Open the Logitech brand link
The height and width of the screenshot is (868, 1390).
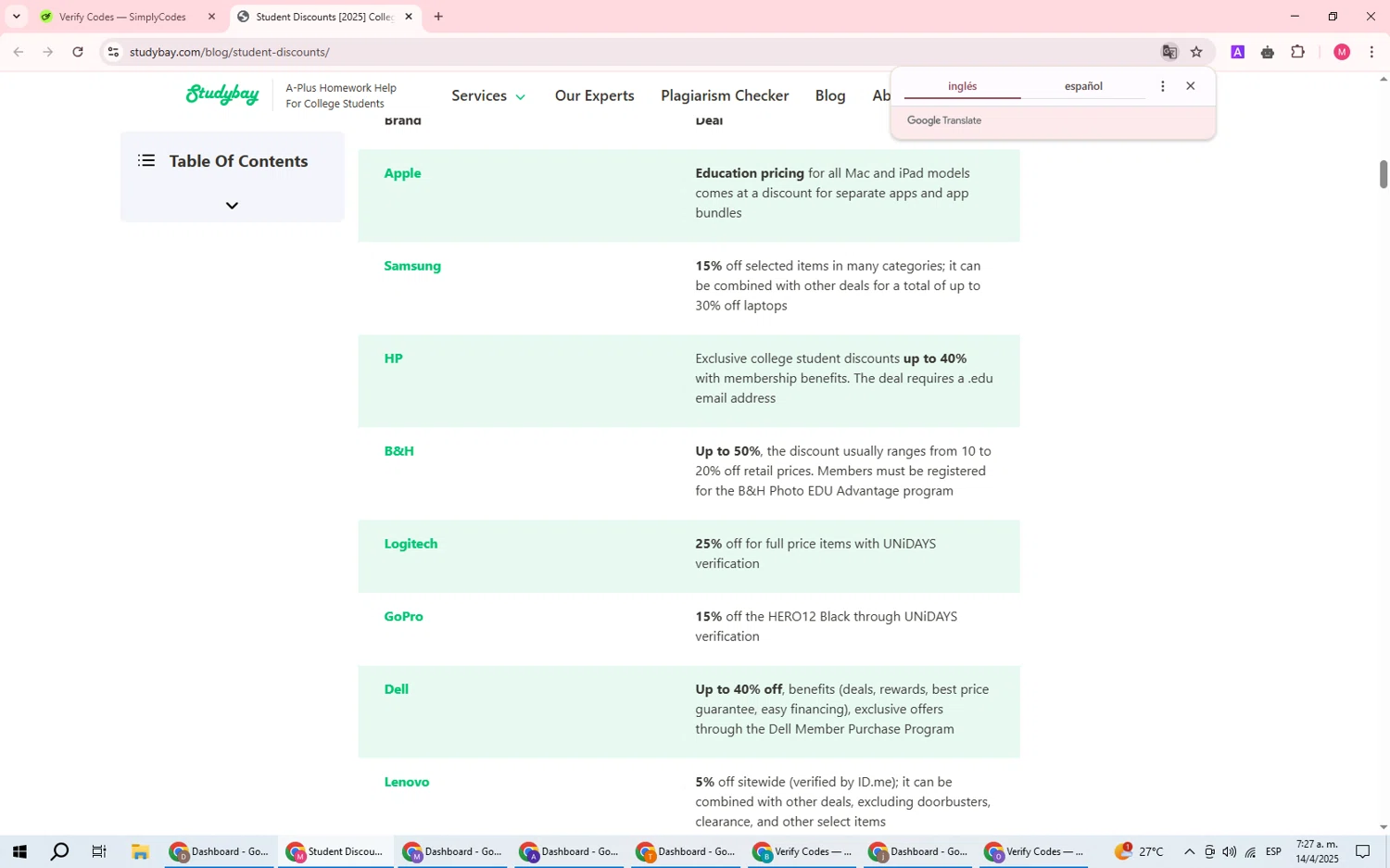(411, 544)
